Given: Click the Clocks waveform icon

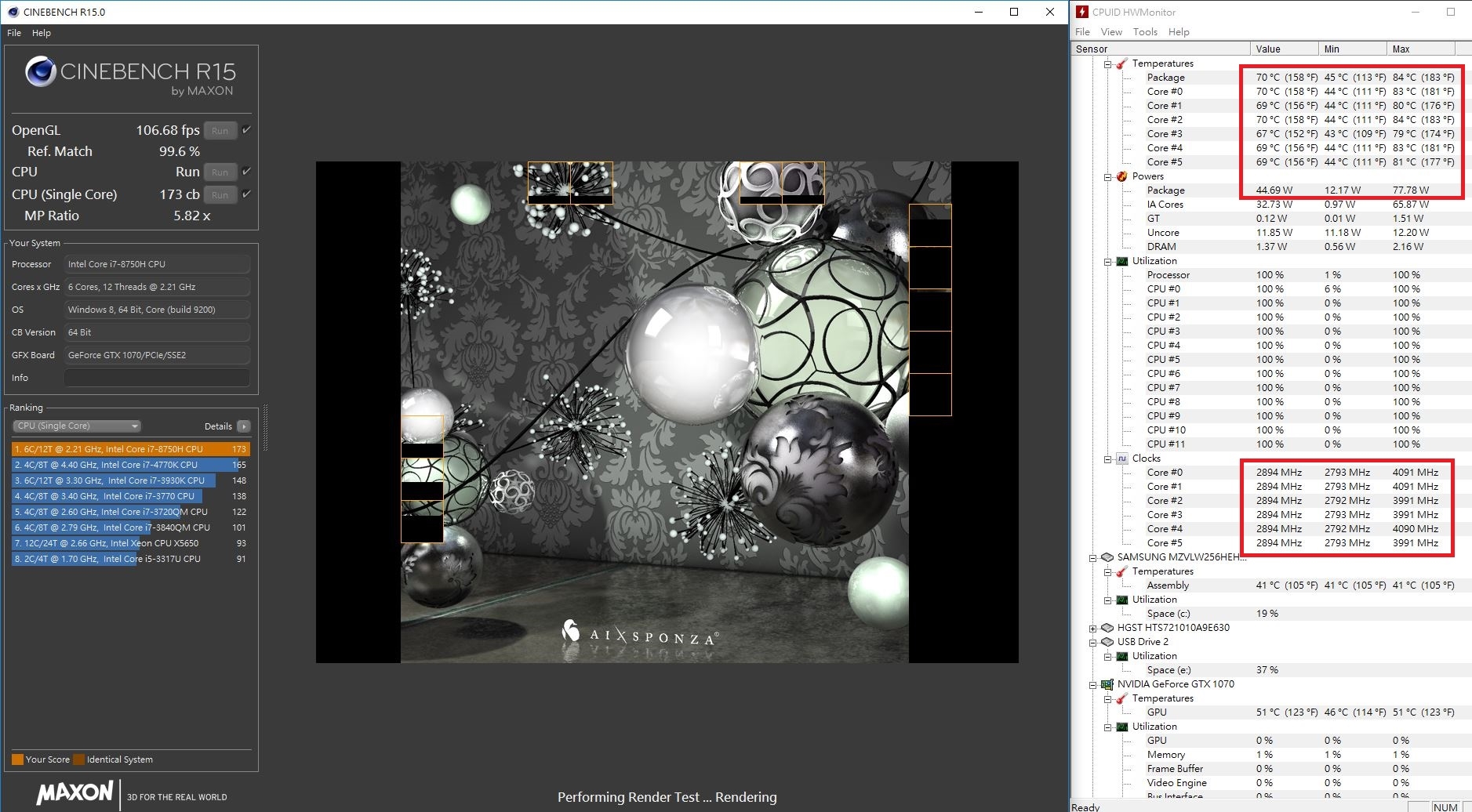Looking at the screenshot, I should pos(1121,459).
